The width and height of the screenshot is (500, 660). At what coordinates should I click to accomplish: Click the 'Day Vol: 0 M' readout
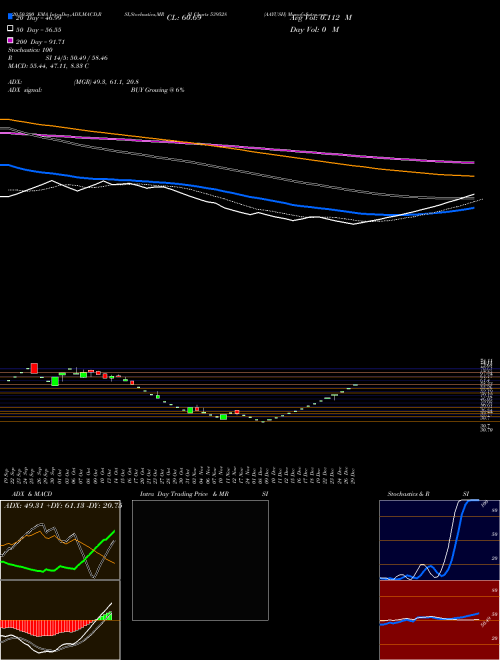pos(314,29)
